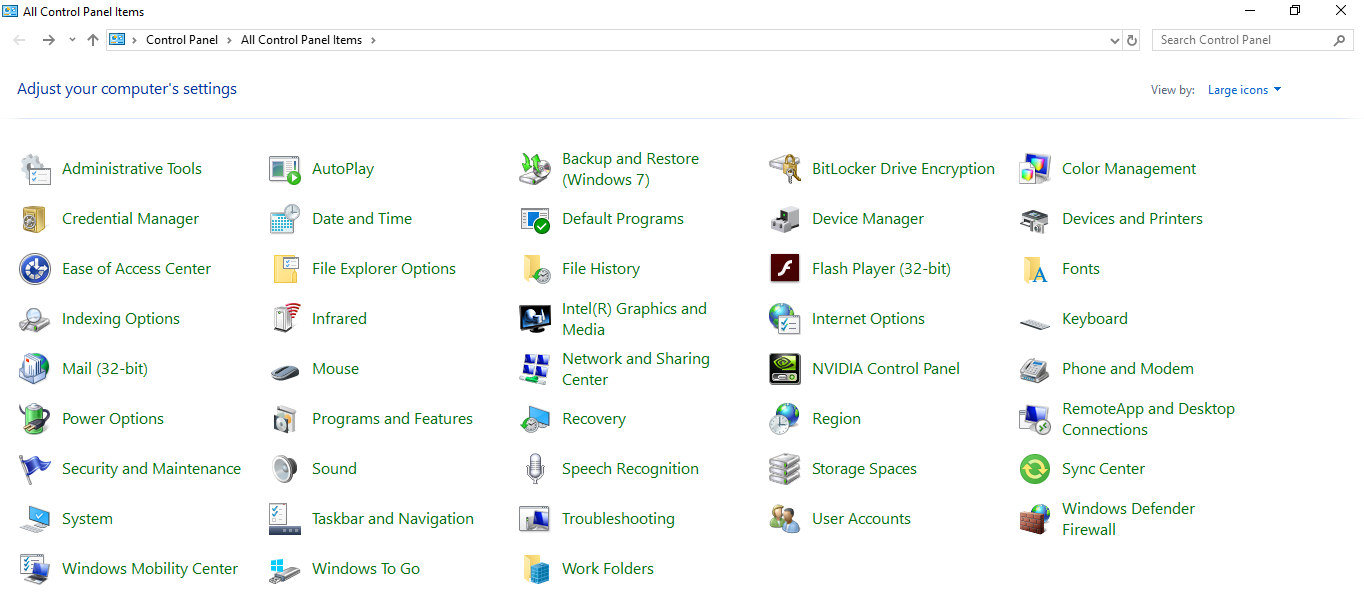Open the Windows Defender Firewall icon

pyautogui.click(x=1035, y=519)
